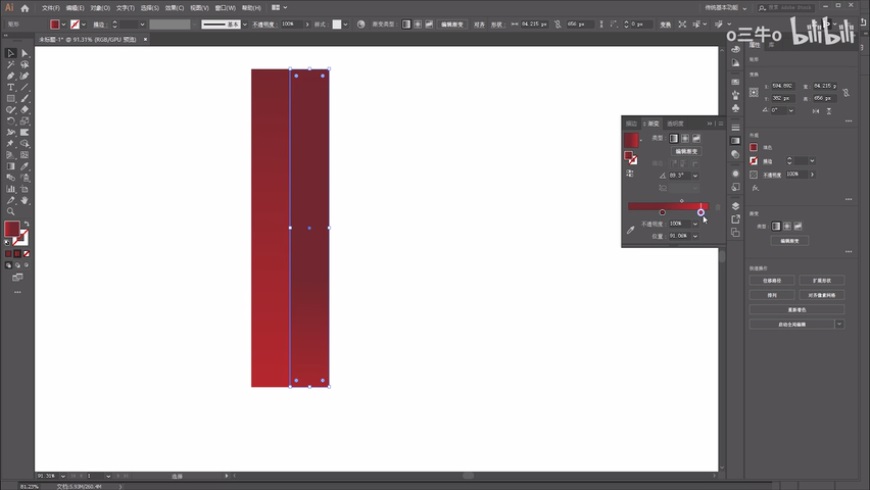Open the 效果(C) menu
The image size is (870, 490).
click(x=175, y=8)
